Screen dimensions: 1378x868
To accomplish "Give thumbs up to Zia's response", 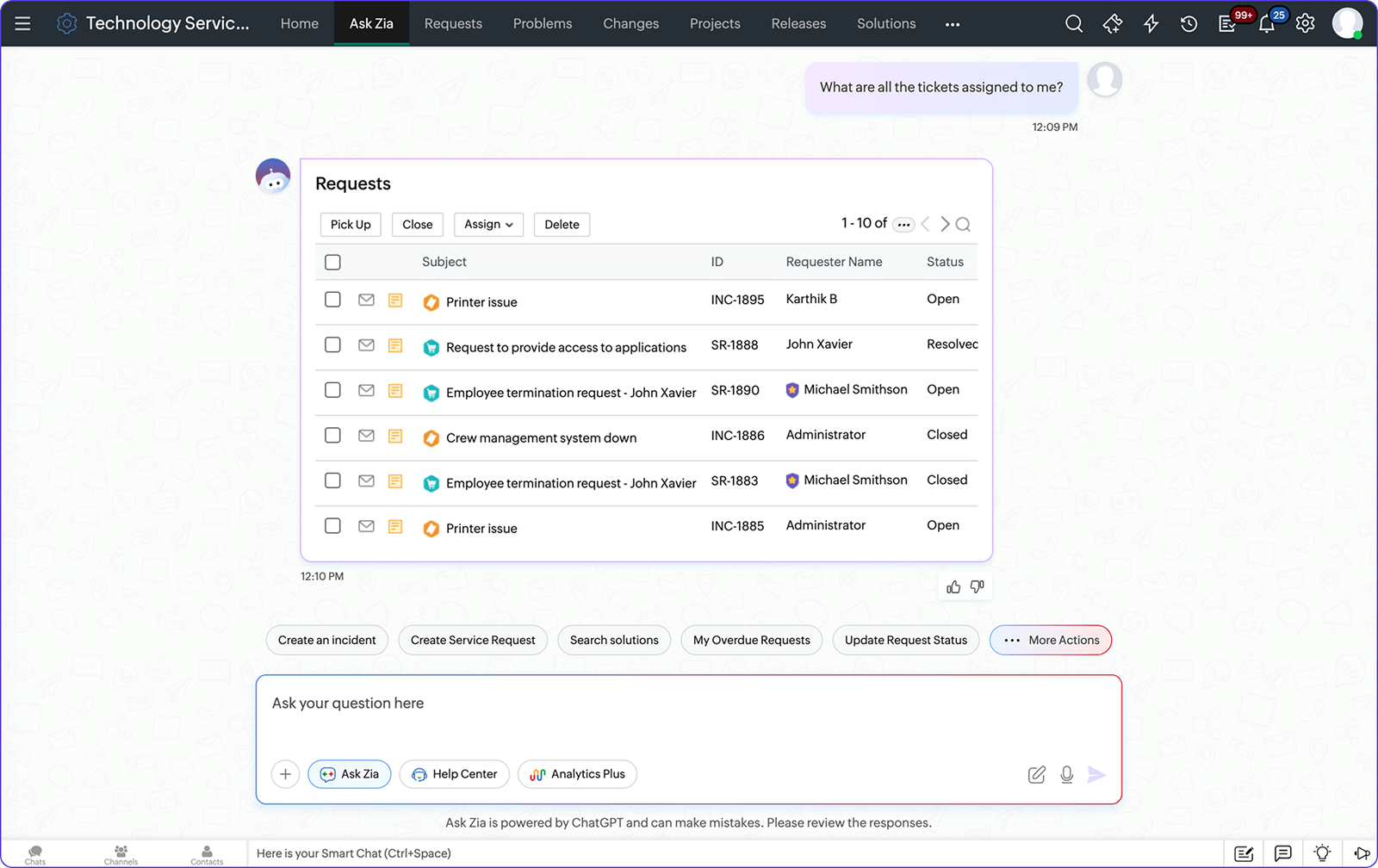I will [x=953, y=586].
